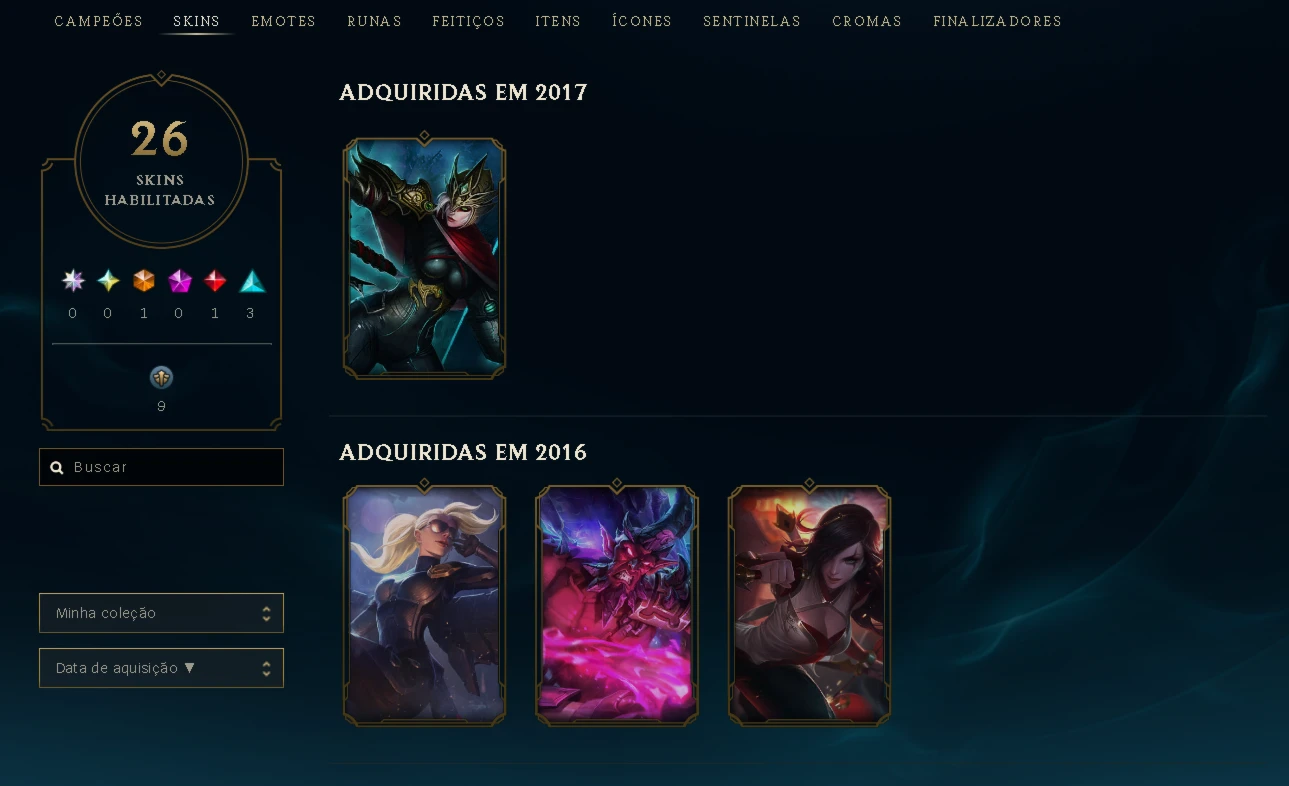This screenshot has height=786, width=1289.
Task: Open the Minha coleção dropdown
Action: [161, 613]
